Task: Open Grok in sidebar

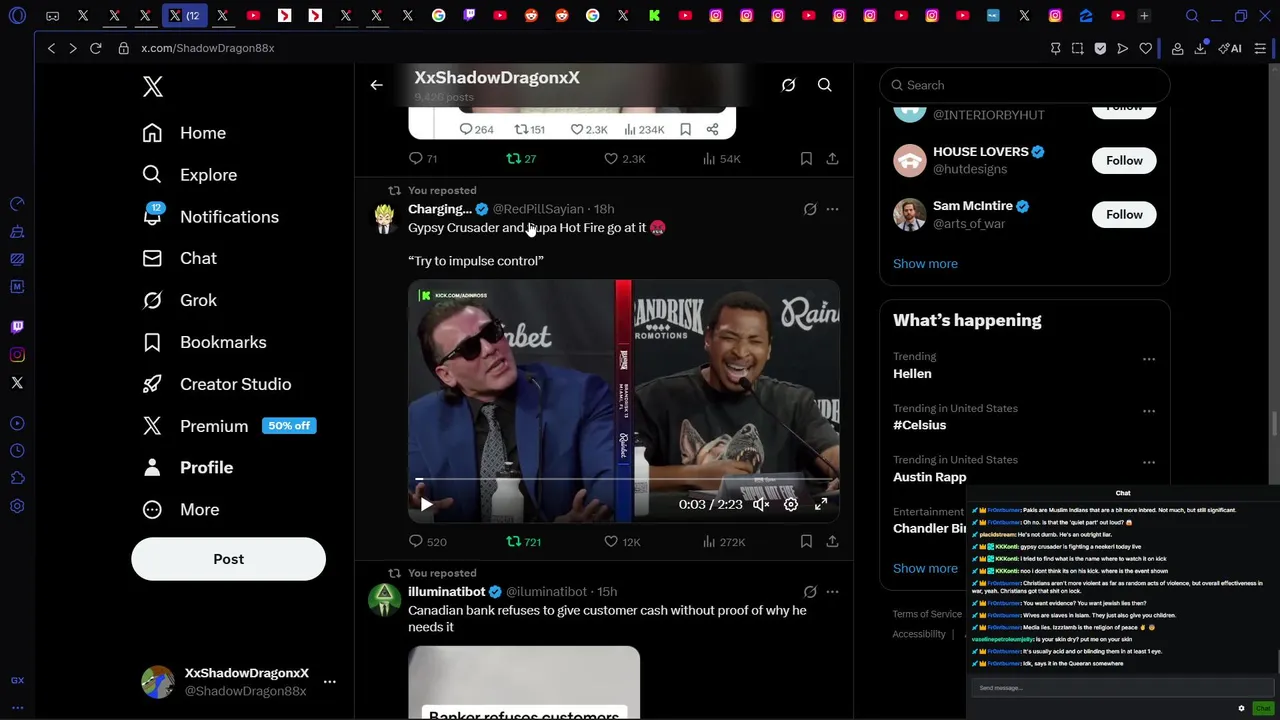Action: (x=179, y=300)
